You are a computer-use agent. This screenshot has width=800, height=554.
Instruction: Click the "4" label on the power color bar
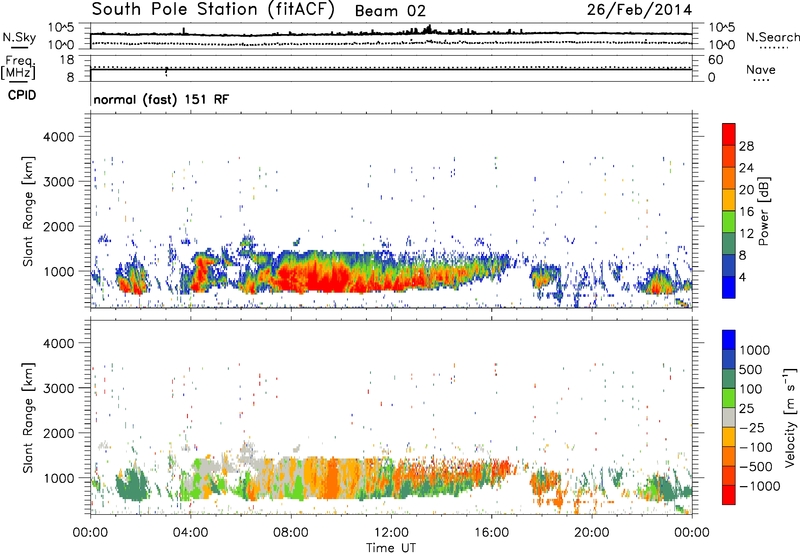click(742, 278)
